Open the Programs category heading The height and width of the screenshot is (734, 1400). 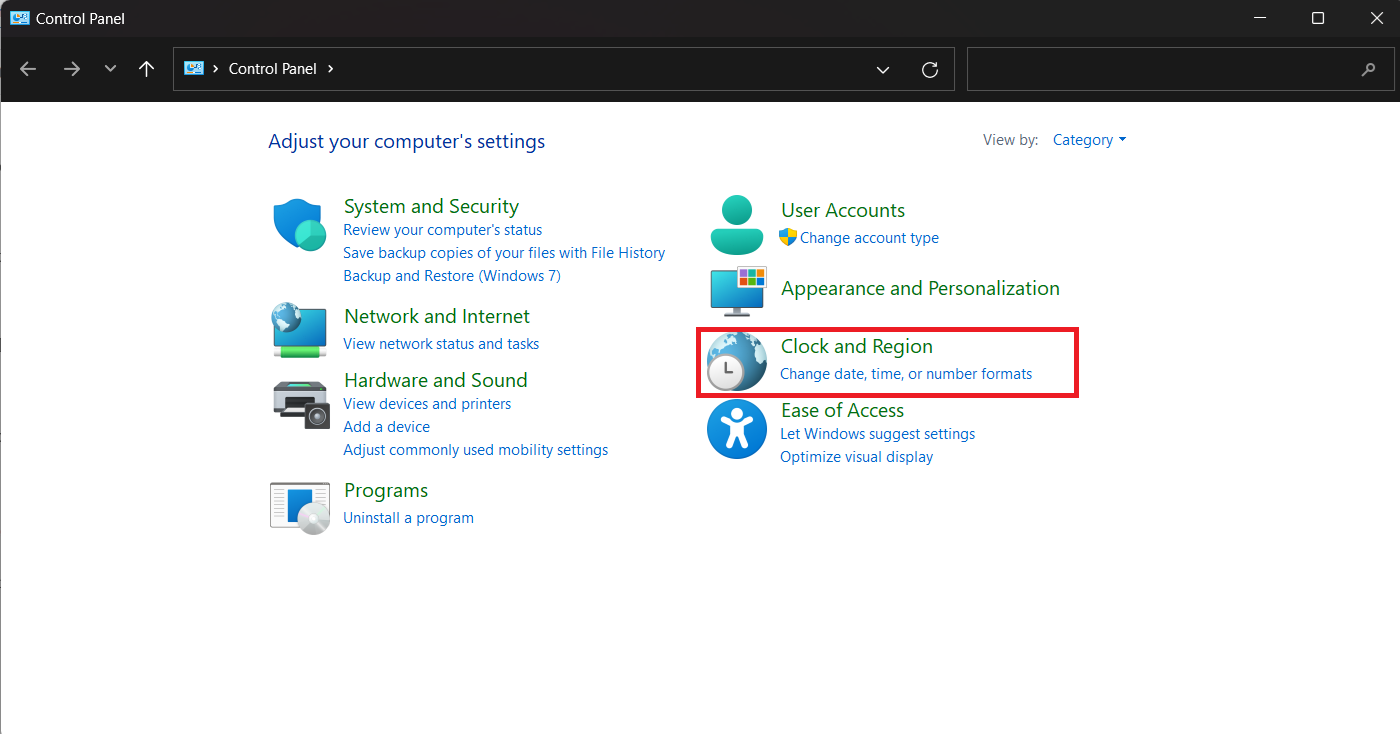pyautogui.click(x=386, y=490)
